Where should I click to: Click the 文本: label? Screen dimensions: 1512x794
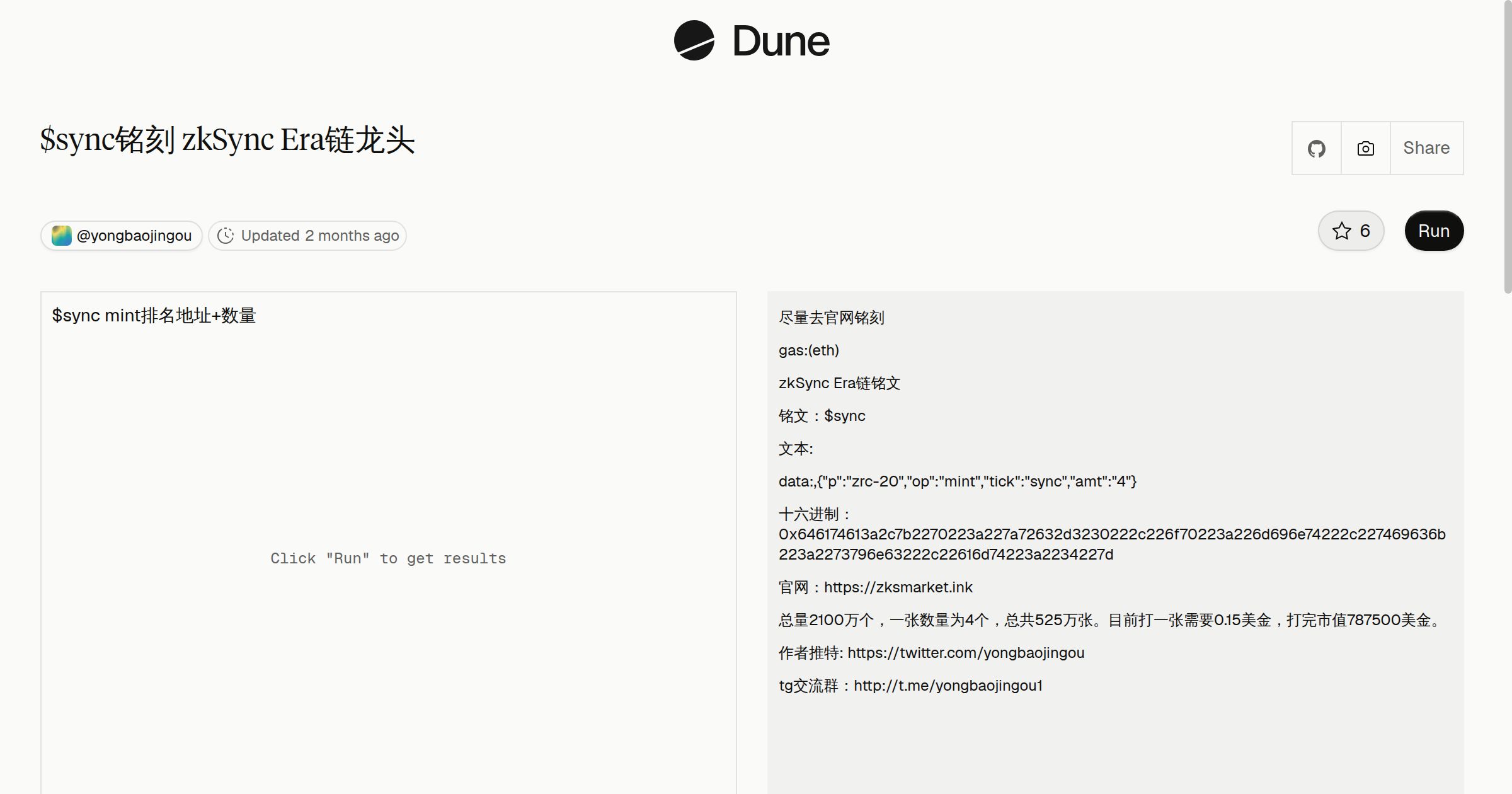(796, 449)
